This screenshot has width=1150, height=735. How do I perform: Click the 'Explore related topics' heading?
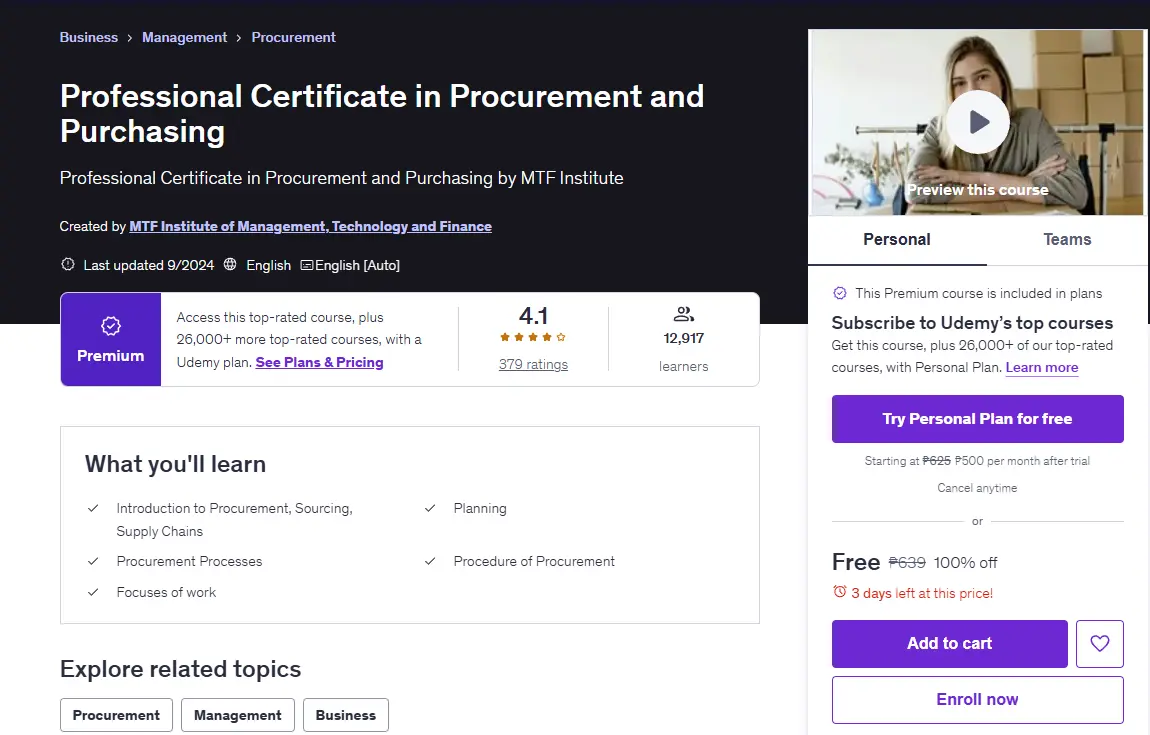click(x=180, y=669)
